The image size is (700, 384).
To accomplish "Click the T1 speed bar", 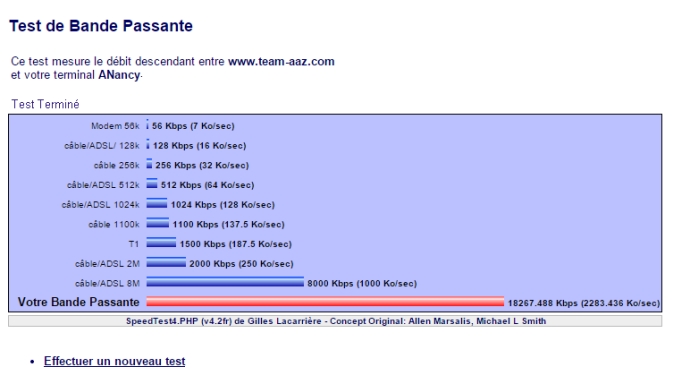I will click(x=161, y=242).
